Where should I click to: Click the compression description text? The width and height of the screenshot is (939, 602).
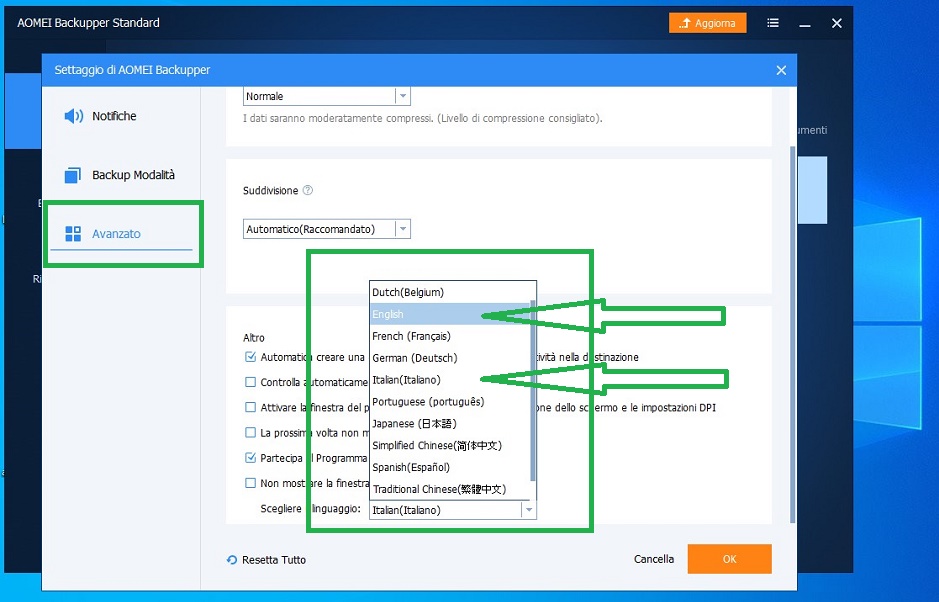[x=422, y=118]
